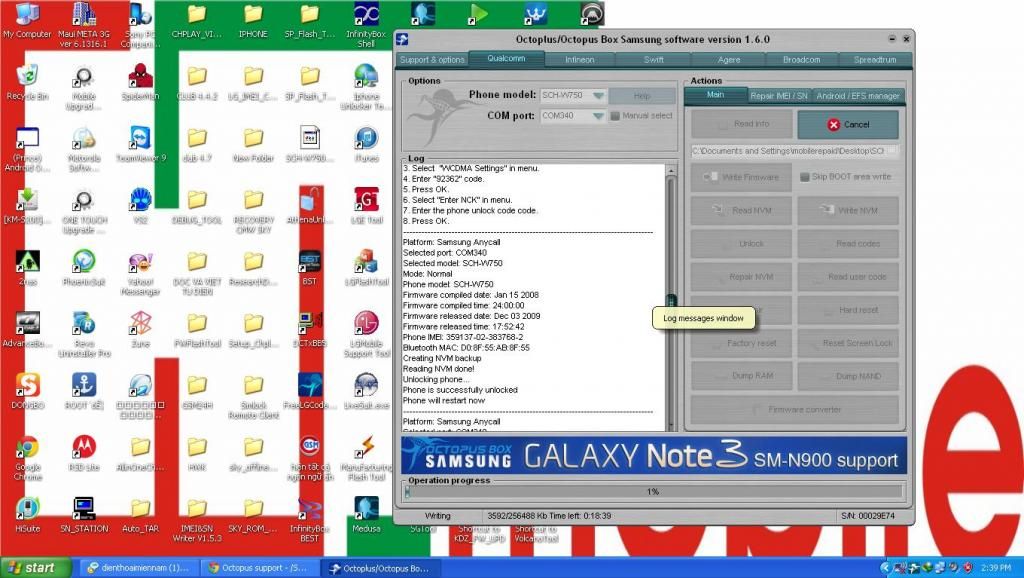Select the InfinityBox Shell icon
Image resolution: width=1024 pixels, height=578 pixels.
(x=366, y=24)
